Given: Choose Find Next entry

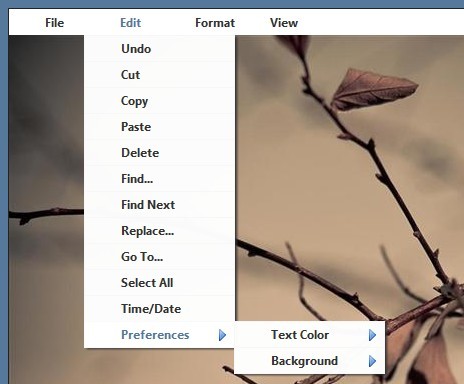Looking at the screenshot, I should tap(159, 205).
